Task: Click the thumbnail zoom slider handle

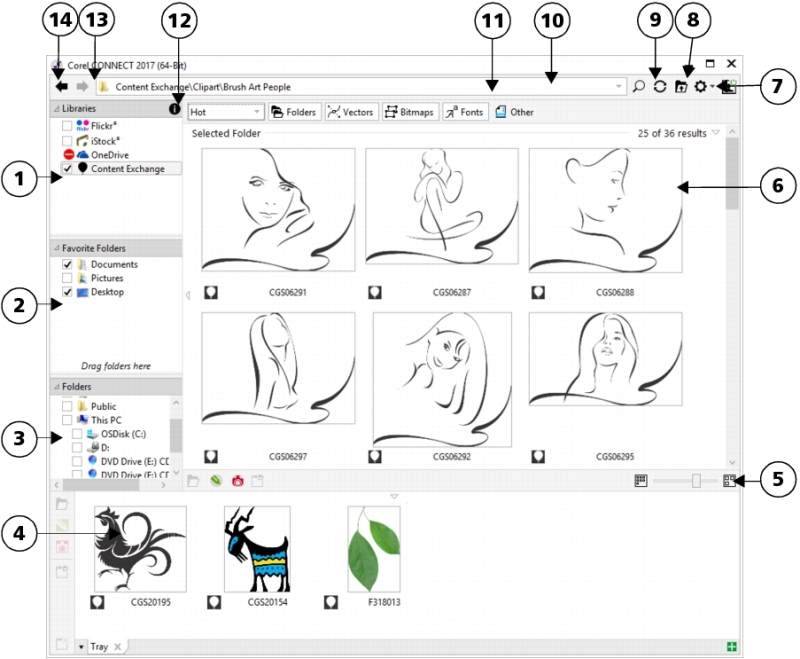Action: click(696, 481)
